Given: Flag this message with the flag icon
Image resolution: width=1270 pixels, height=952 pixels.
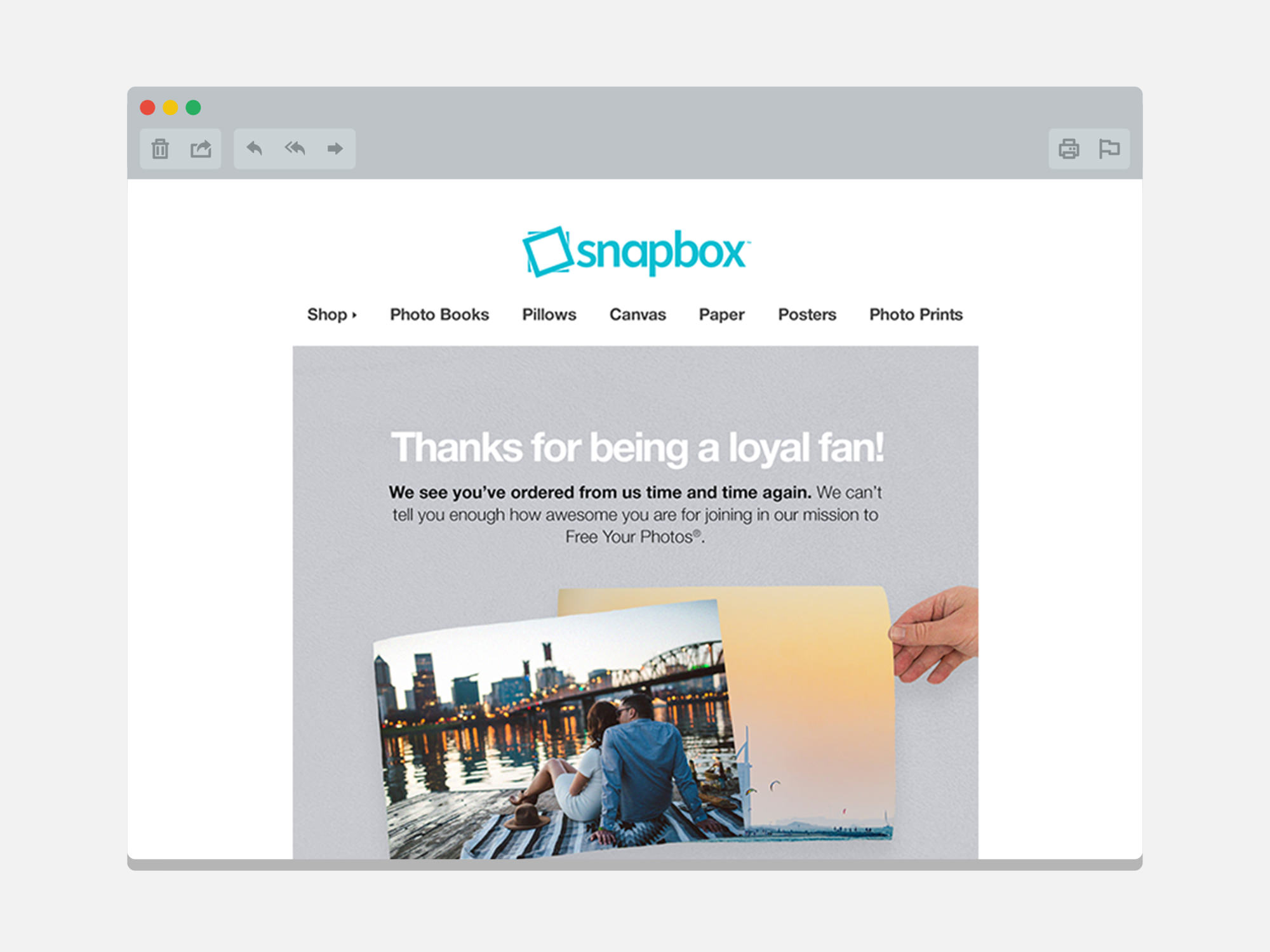Looking at the screenshot, I should (1110, 149).
